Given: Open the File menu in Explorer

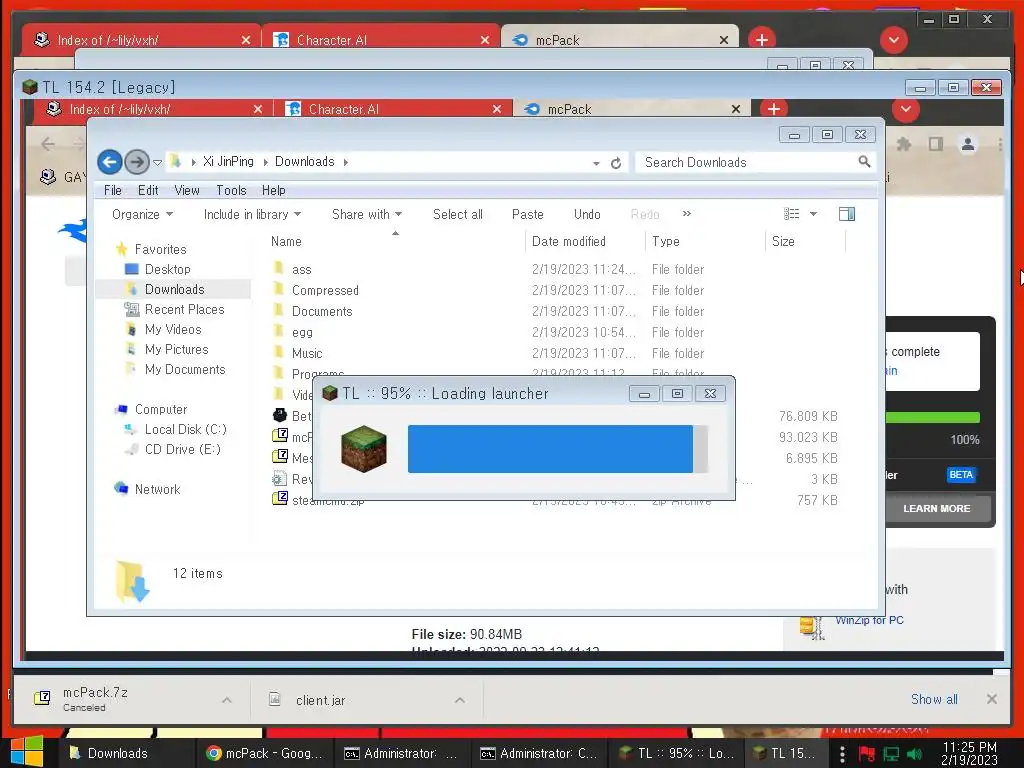Looking at the screenshot, I should [112, 190].
